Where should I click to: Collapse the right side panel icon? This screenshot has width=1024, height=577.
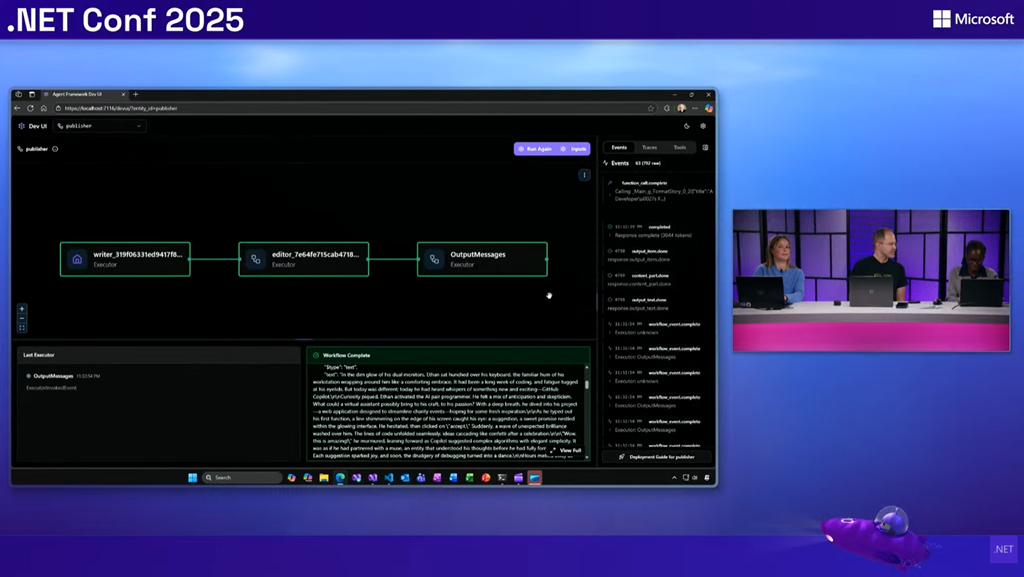(705, 147)
